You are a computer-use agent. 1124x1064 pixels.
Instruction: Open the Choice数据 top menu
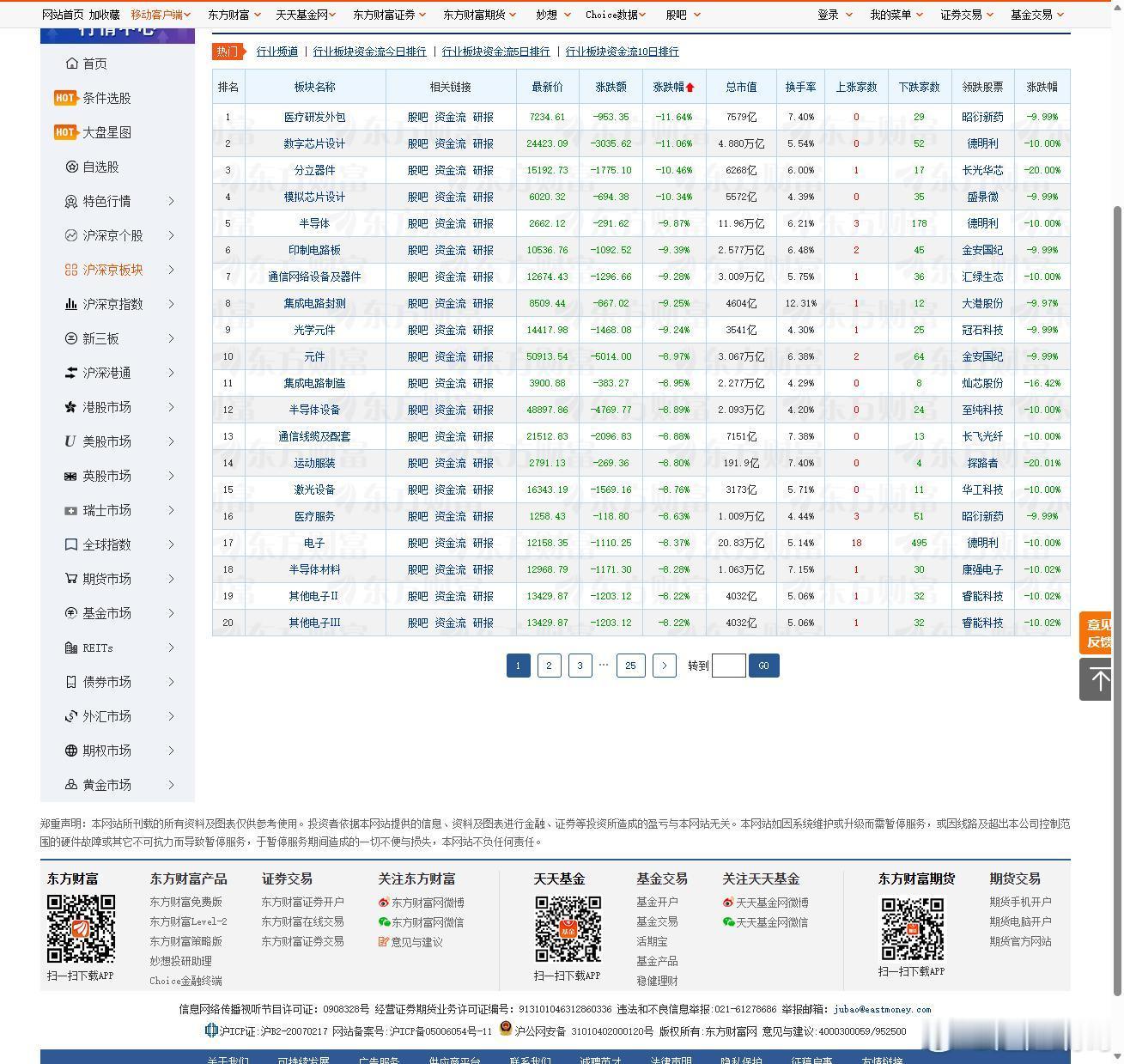616,15
